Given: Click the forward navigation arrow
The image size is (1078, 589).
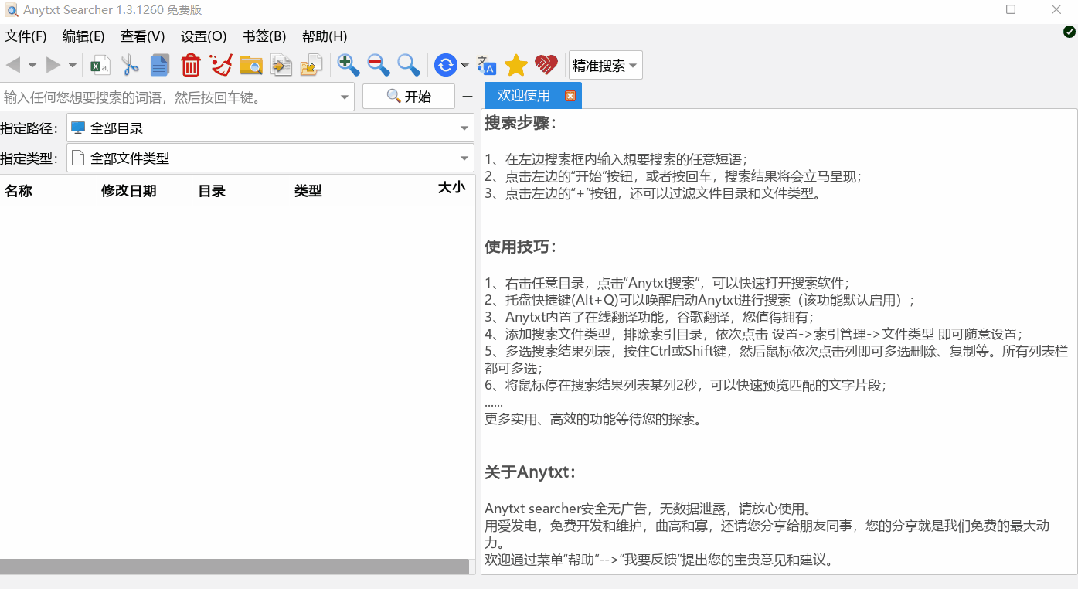Looking at the screenshot, I should coord(53,65).
